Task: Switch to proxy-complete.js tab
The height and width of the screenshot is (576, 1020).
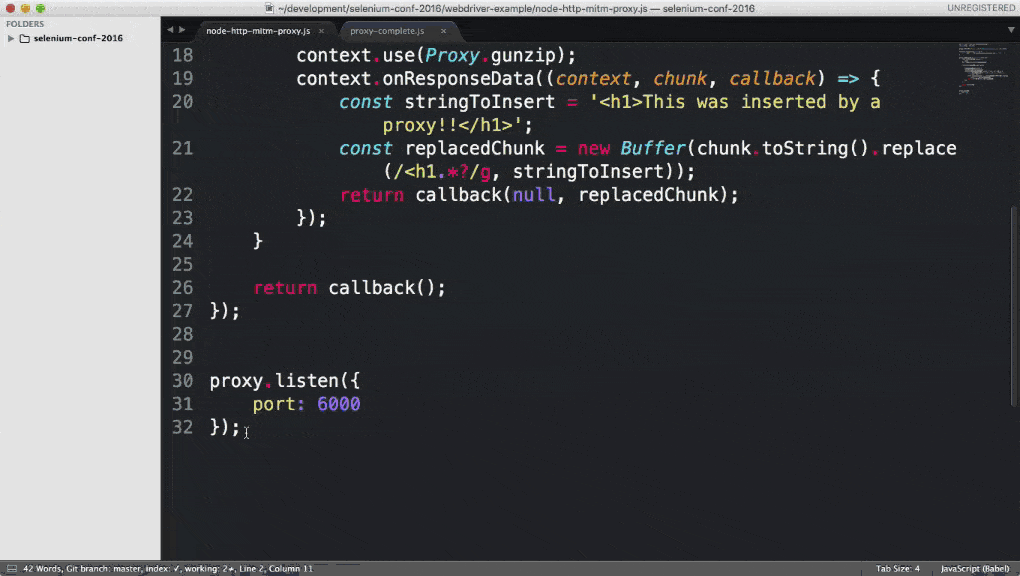Action: (x=387, y=31)
